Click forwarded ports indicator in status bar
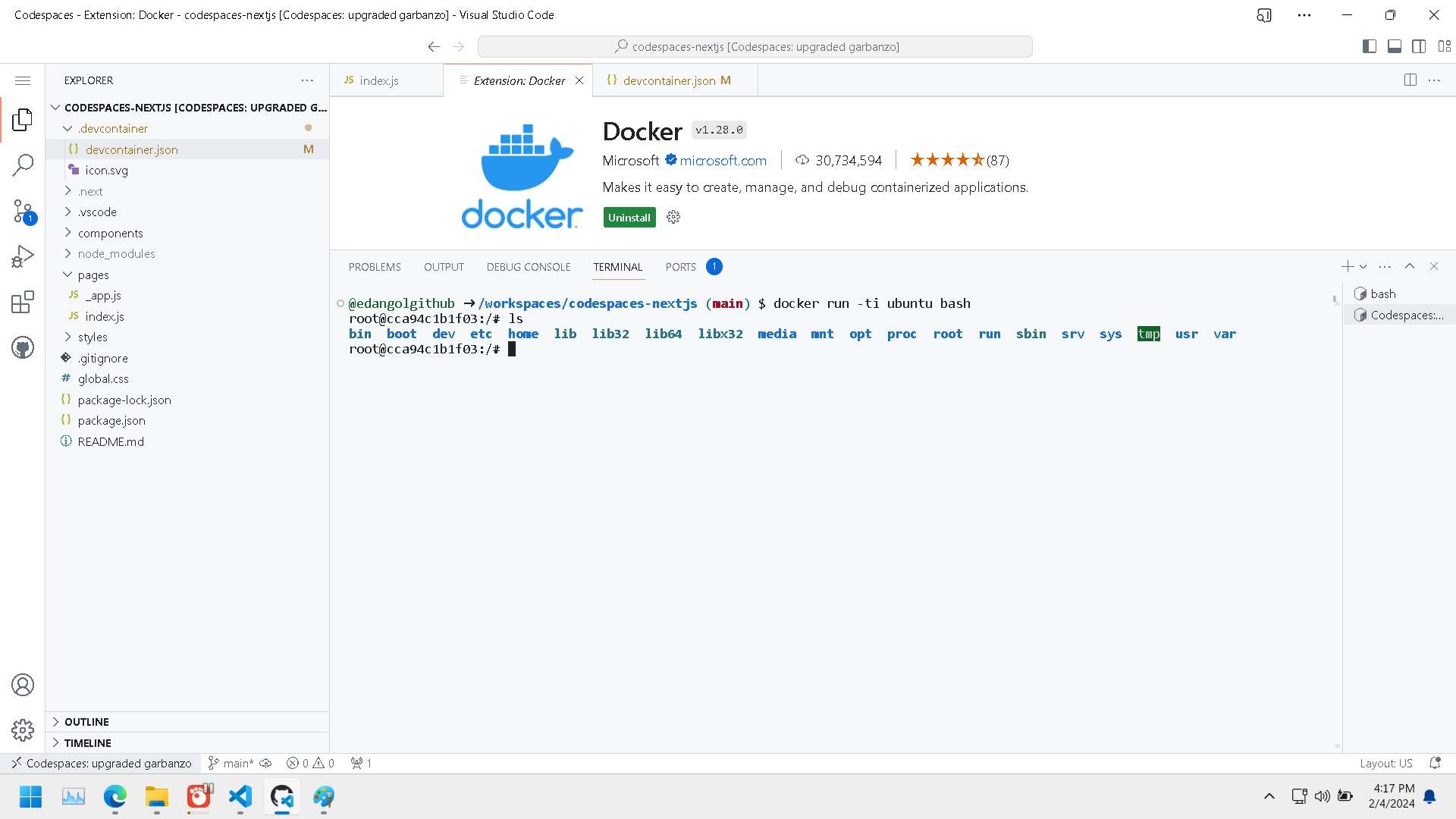 click(362, 764)
